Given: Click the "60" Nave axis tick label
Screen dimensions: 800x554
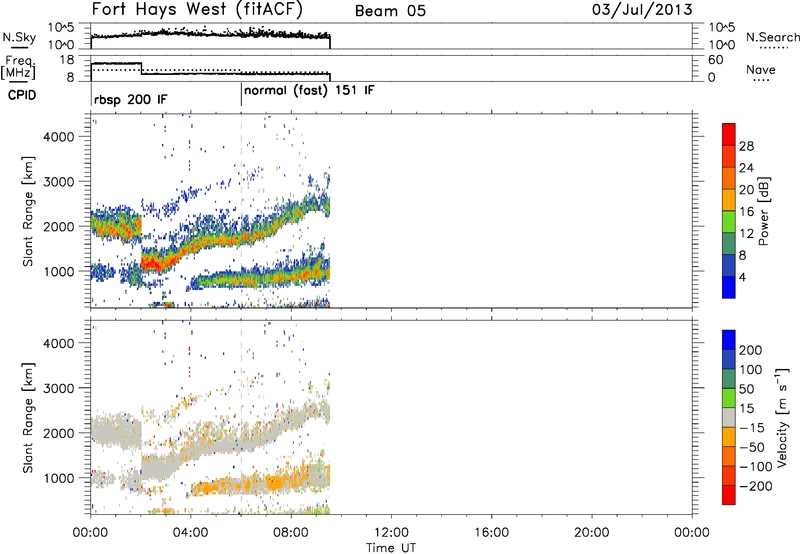Looking at the screenshot, I should coord(715,60).
